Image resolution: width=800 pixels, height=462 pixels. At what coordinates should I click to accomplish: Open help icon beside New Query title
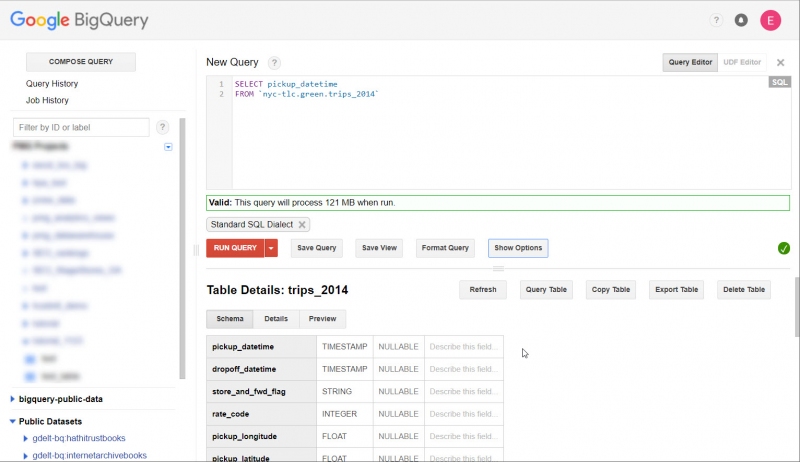point(274,63)
